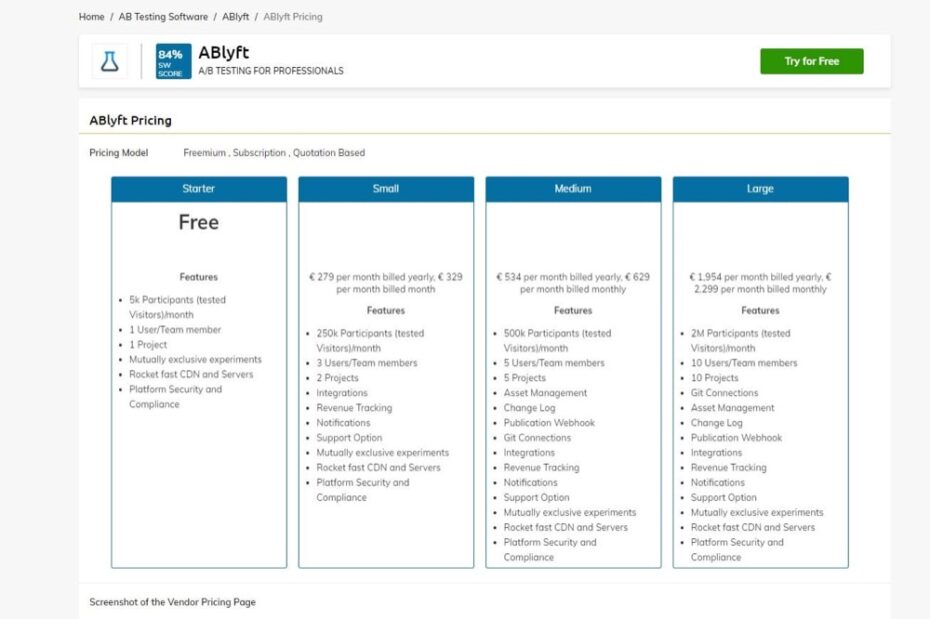This screenshot has width=930, height=619.
Task: Click the Try for Free button
Action: click(812, 60)
